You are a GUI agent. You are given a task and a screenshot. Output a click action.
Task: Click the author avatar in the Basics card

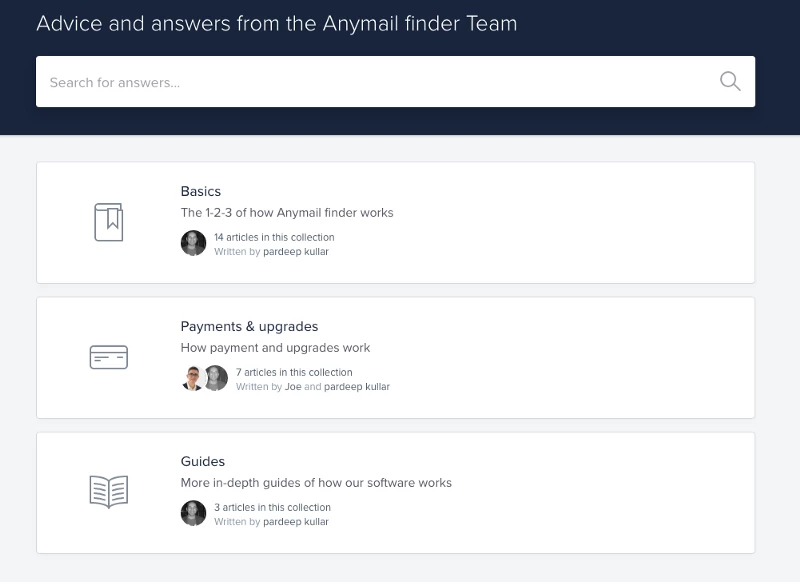pyautogui.click(x=193, y=243)
